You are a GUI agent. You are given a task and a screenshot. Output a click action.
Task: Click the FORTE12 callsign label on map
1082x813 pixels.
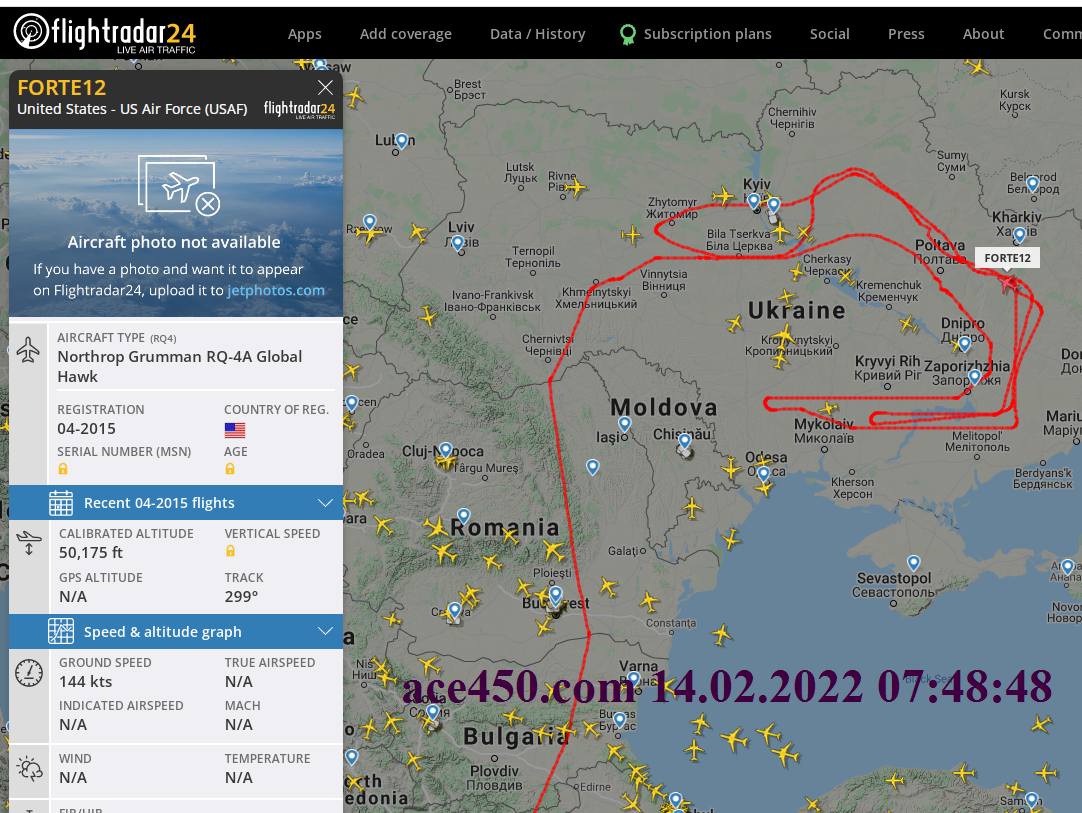[x=1007, y=257]
